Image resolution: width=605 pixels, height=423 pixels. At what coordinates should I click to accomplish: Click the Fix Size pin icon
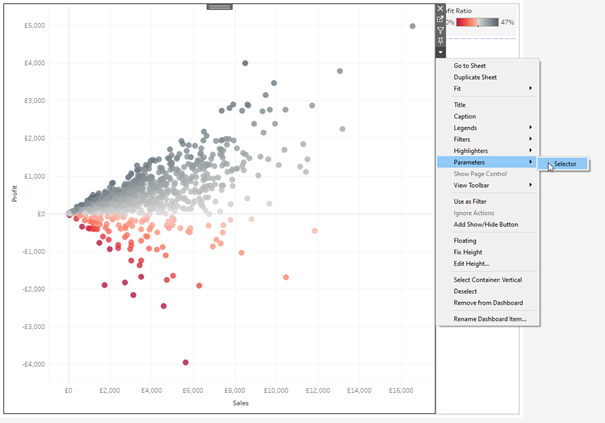click(x=440, y=41)
